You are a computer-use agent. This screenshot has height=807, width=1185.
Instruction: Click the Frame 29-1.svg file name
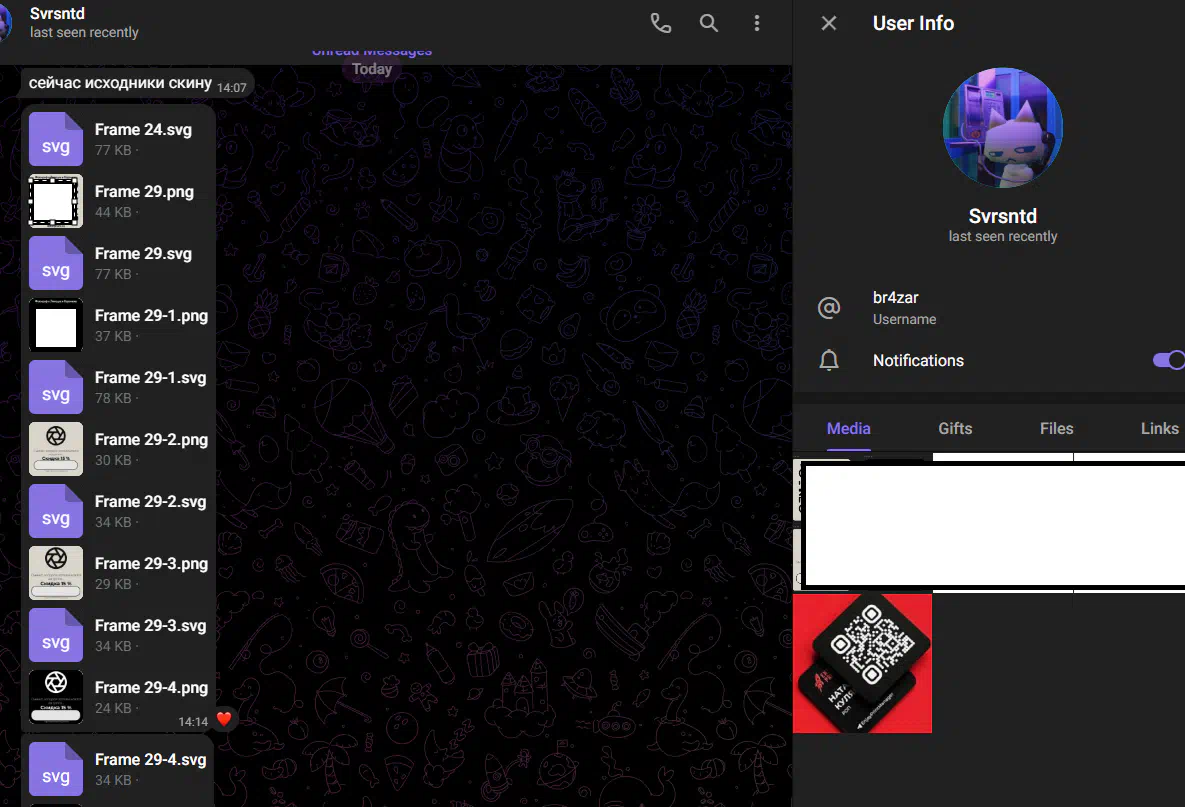(x=150, y=378)
